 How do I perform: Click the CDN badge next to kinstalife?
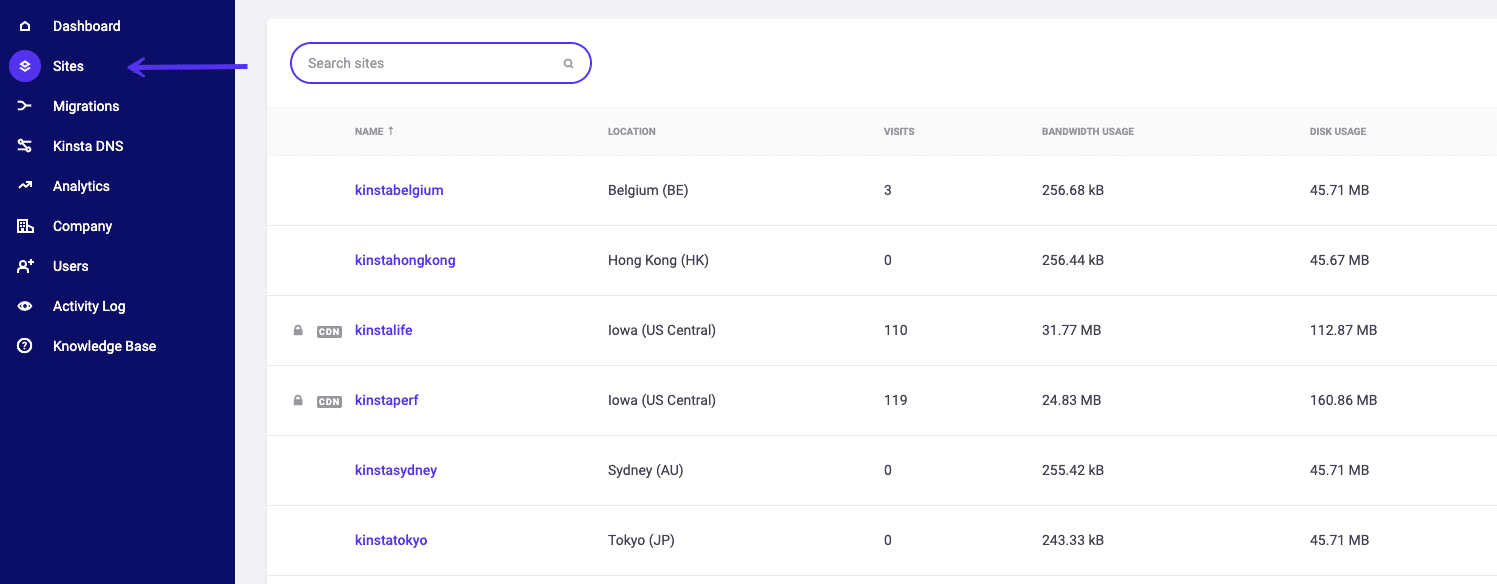(x=330, y=330)
